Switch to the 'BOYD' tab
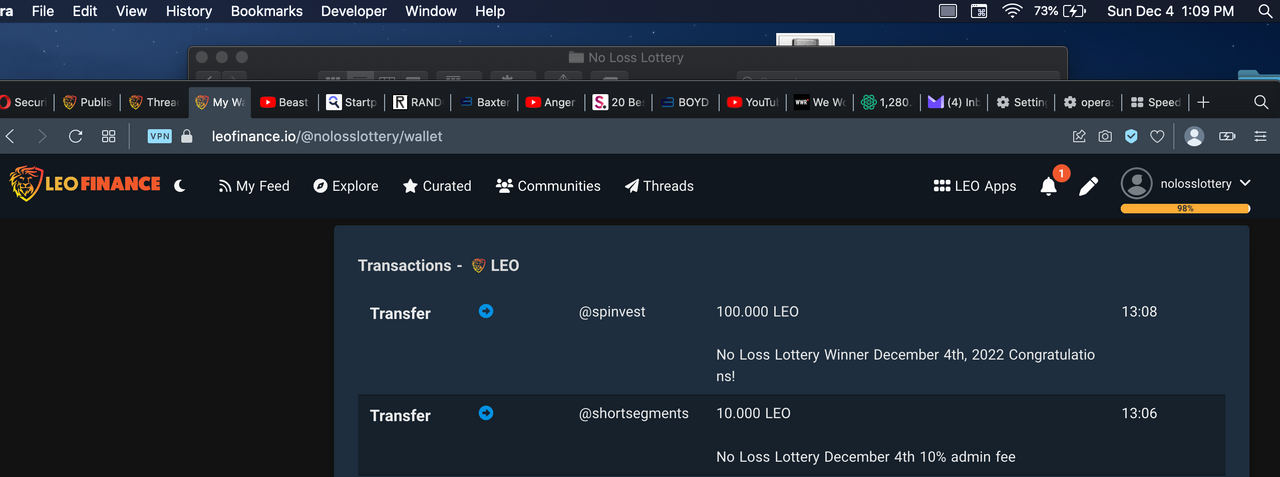Screen dimensions: 1280x477 [685, 102]
